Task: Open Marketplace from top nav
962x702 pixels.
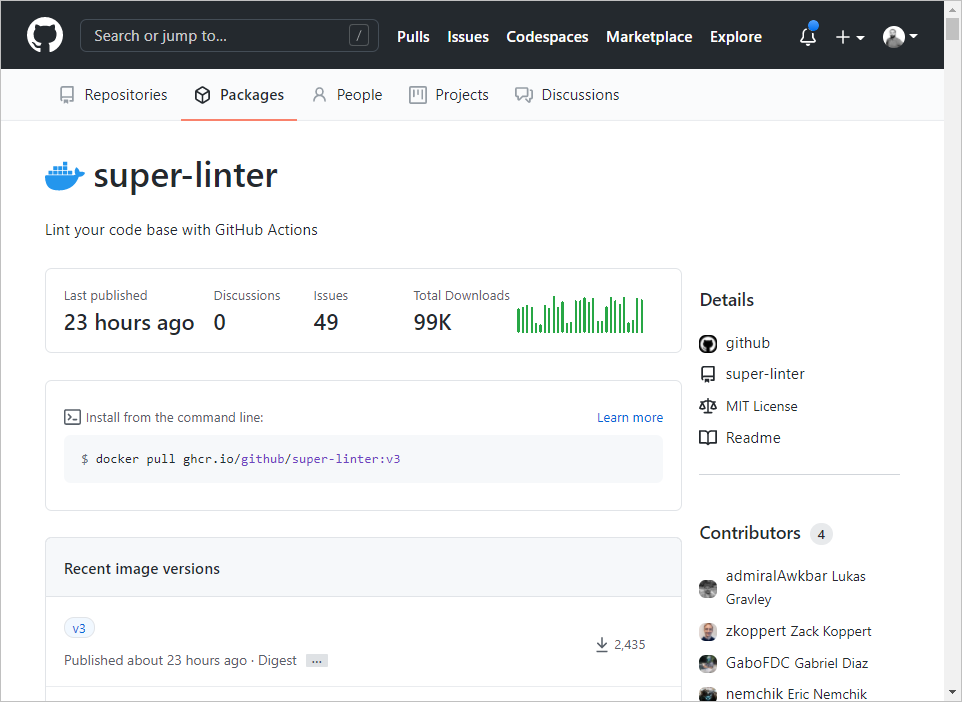Action: tap(649, 37)
